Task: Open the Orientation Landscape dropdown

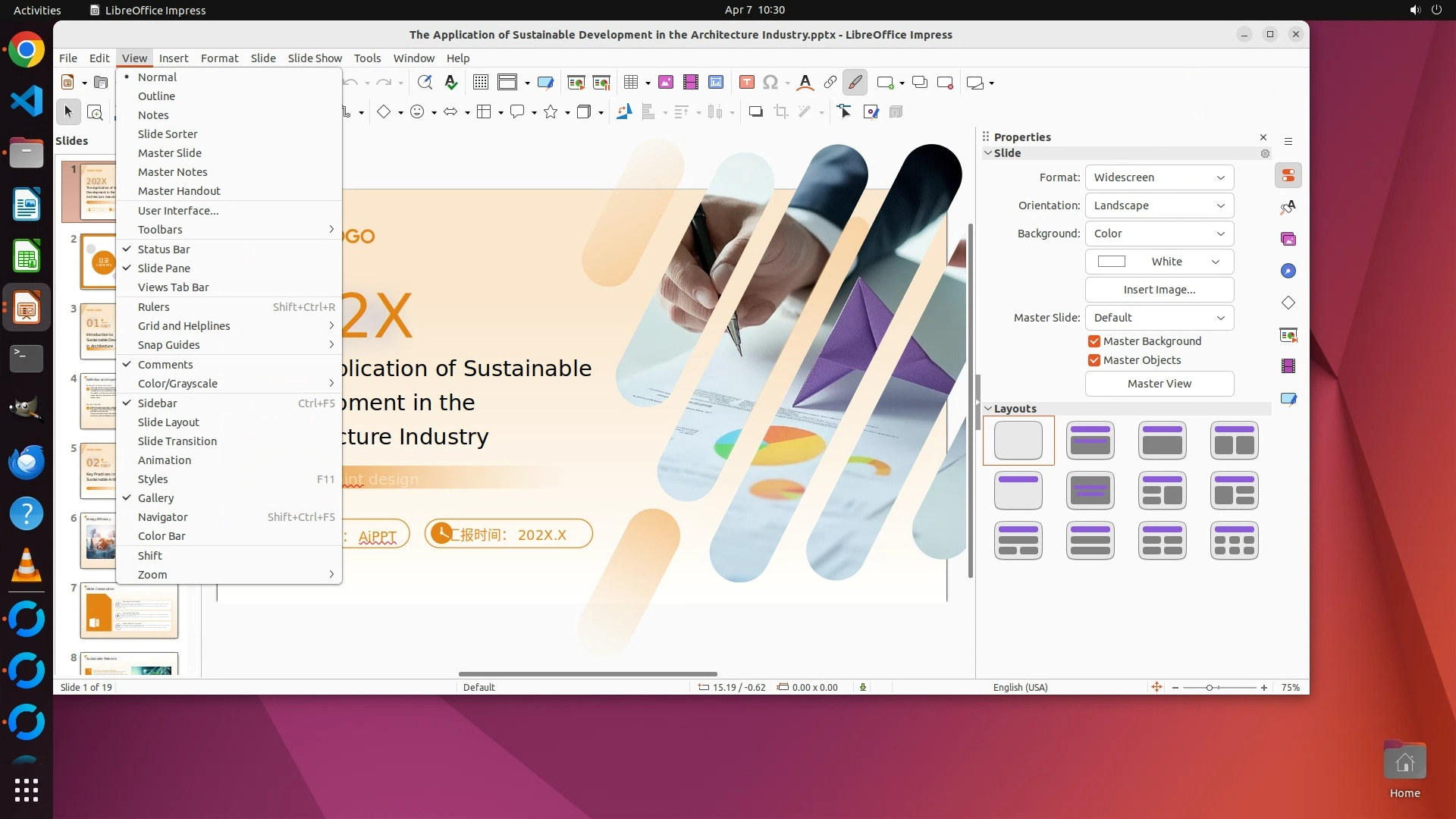Action: [x=1159, y=206]
